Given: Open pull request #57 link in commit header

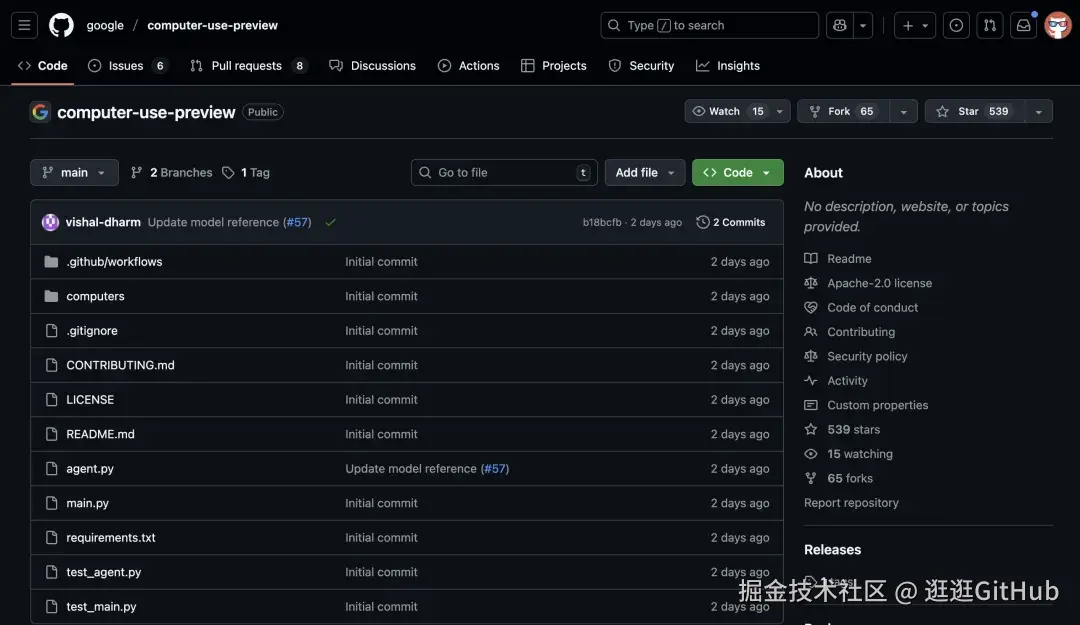Looking at the screenshot, I should (x=298, y=223).
